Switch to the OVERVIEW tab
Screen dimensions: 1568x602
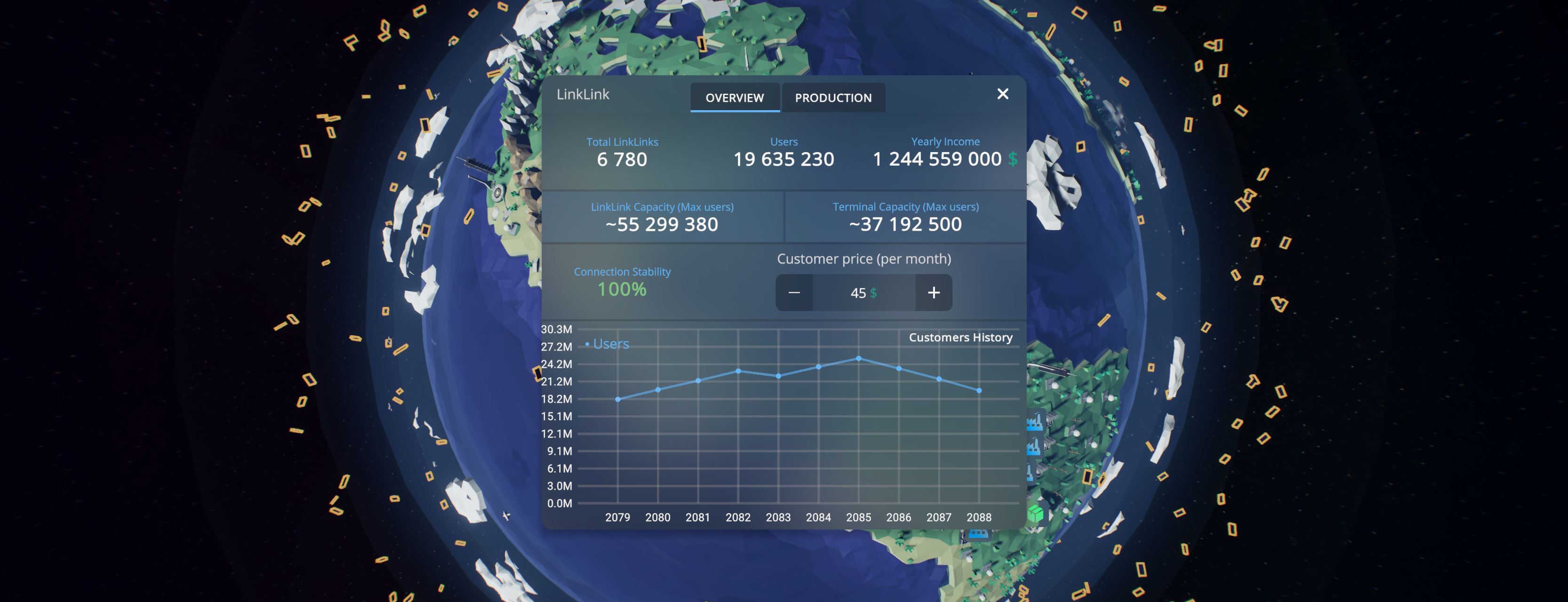coord(735,97)
